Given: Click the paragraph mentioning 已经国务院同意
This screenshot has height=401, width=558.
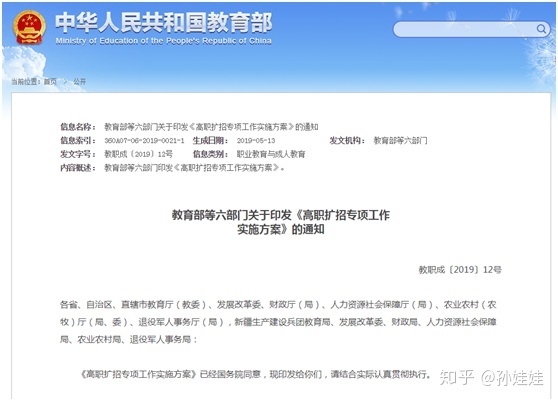Looking at the screenshot, I should (255, 374).
